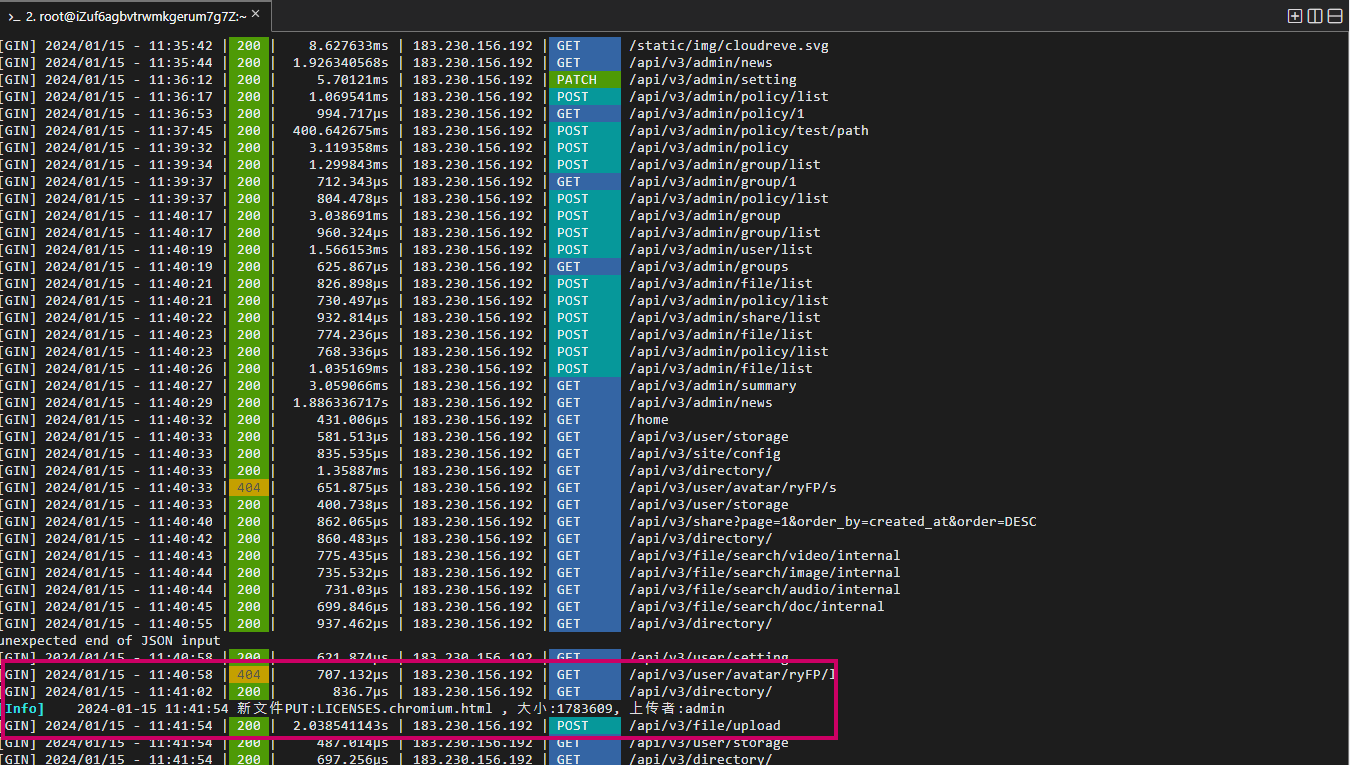Click the 8.627633ms latency value

pyautogui.click(x=349, y=46)
